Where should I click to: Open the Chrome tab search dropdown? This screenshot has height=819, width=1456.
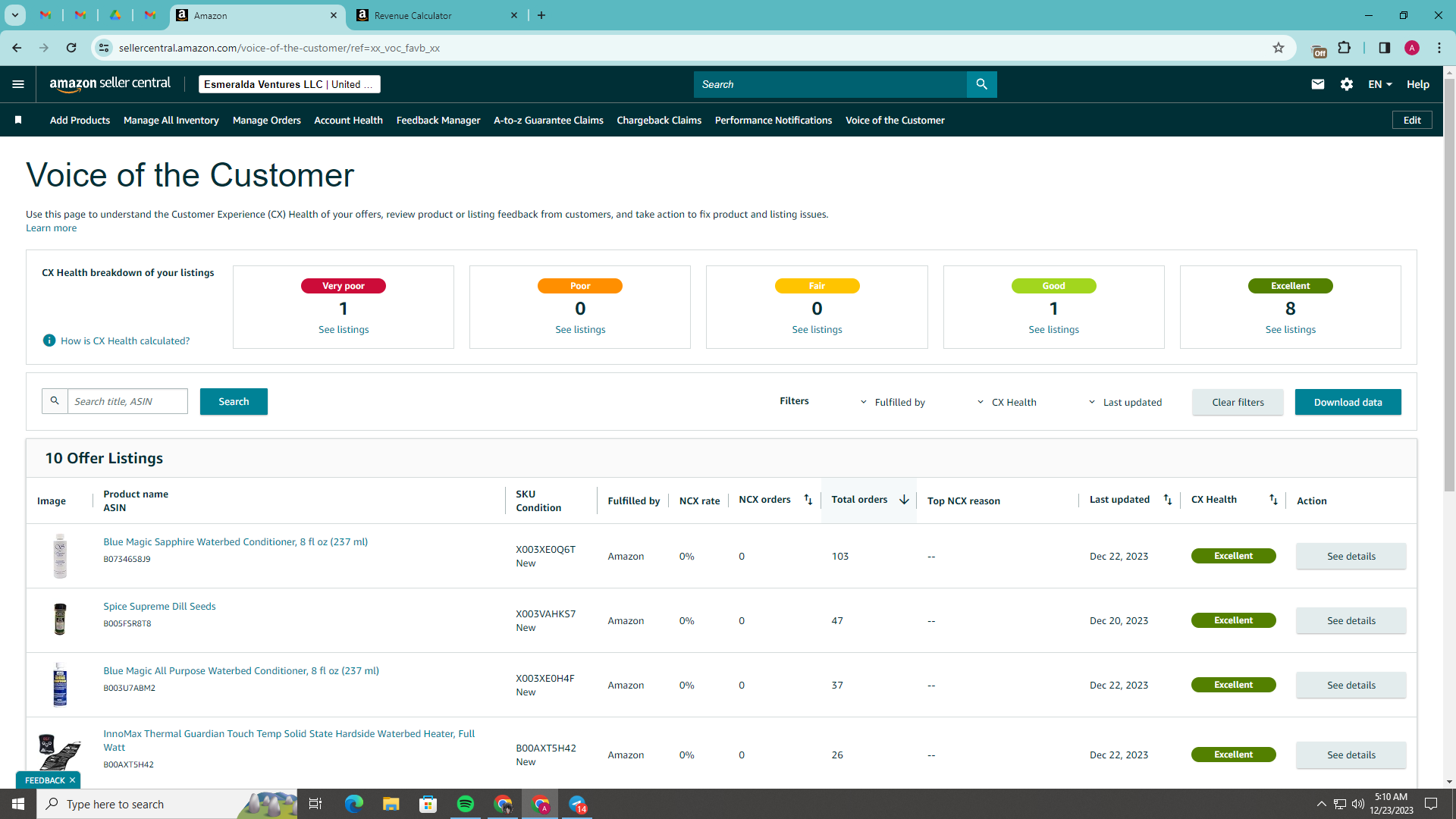pyautogui.click(x=14, y=15)
